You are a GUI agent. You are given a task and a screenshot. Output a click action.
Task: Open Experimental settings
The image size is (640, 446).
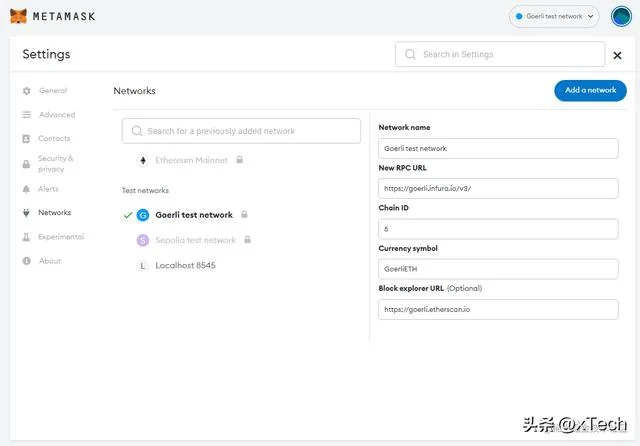click(x=61, y=237)
